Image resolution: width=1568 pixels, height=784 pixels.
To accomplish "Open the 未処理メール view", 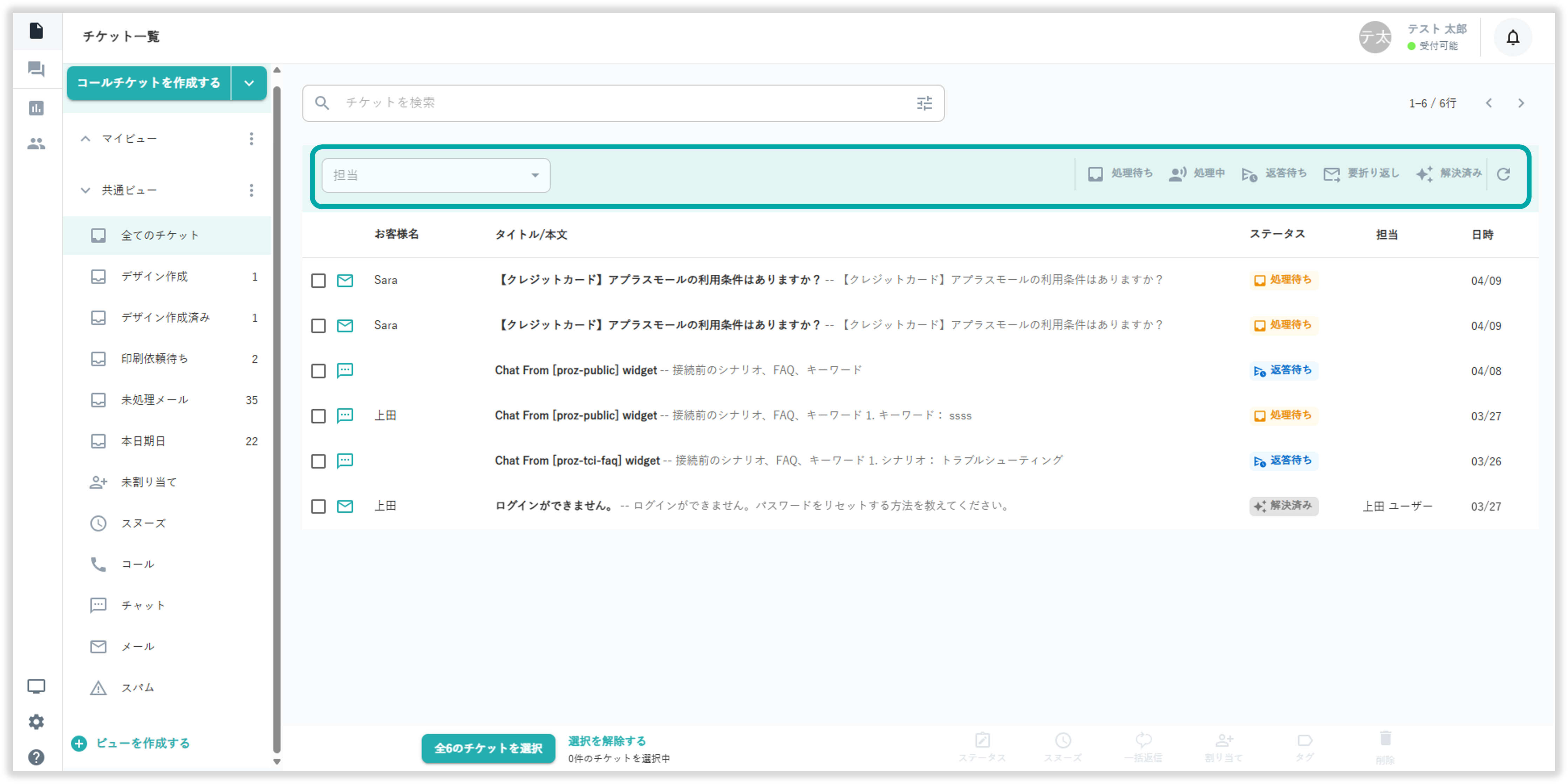I will 155,400.
